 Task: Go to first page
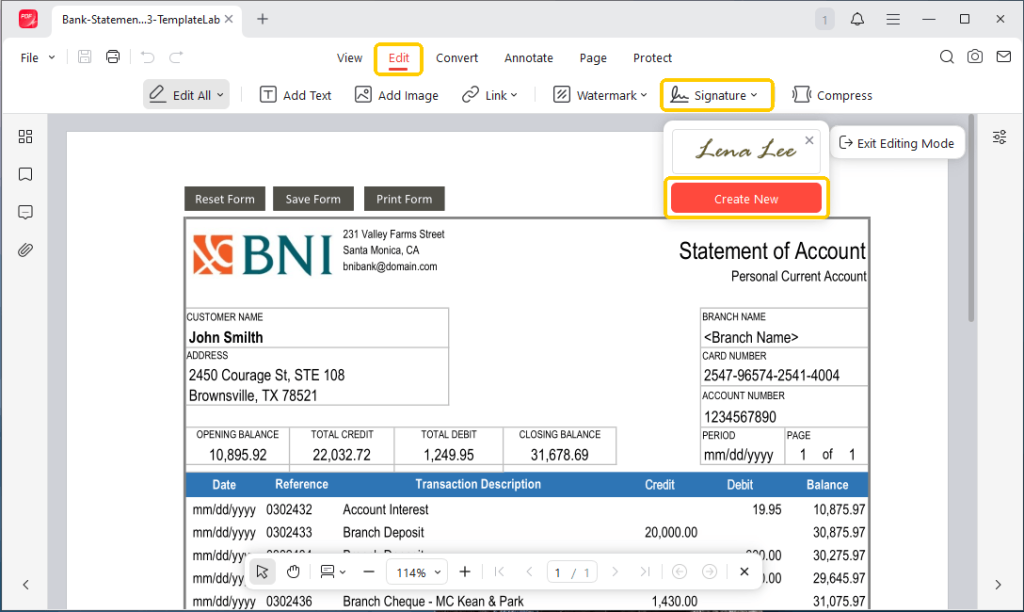tap(499, 572)
